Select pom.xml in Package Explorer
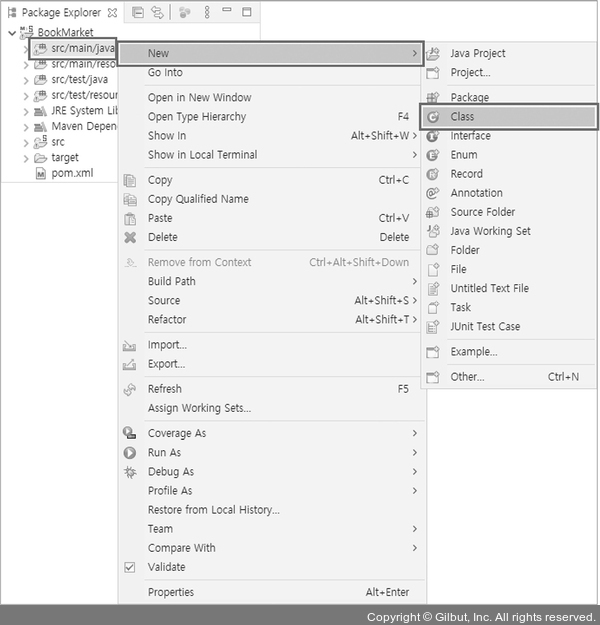 point(72,173)
